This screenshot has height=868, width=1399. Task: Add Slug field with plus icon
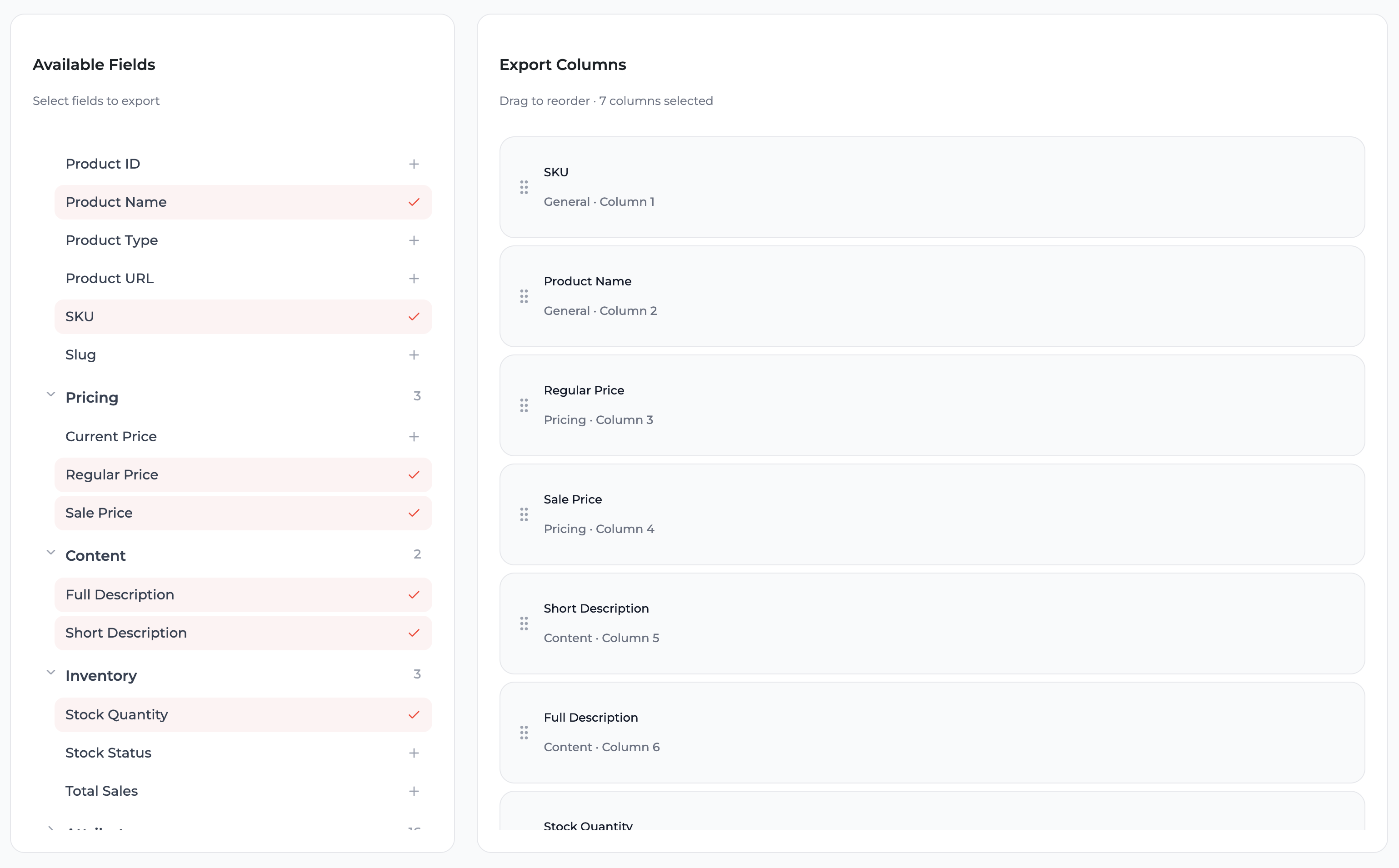coord(413,355)
